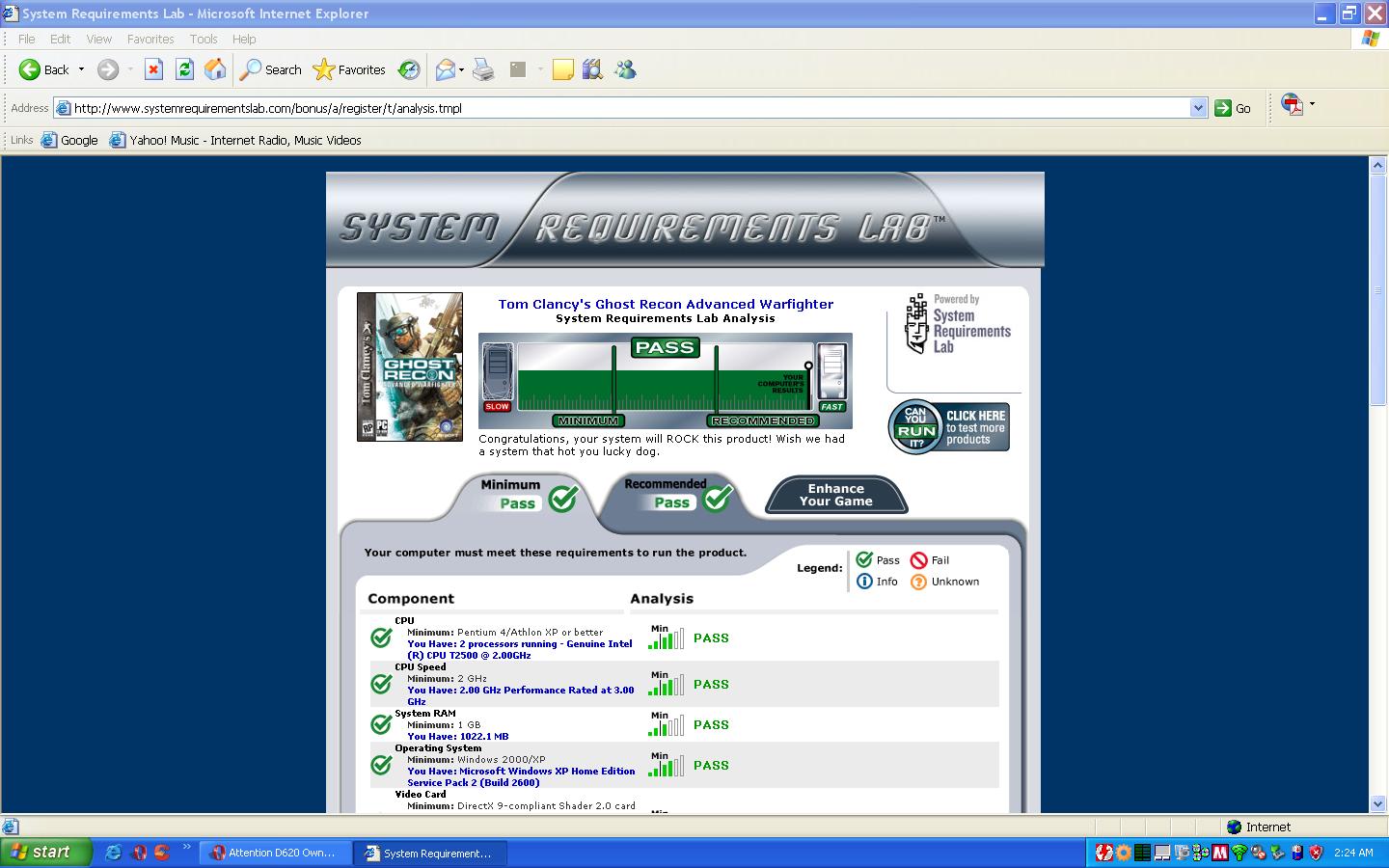Click the 2:24 AM clock
The height and width of the screenshot is (868, 1389).
(x=1353, y=853)
